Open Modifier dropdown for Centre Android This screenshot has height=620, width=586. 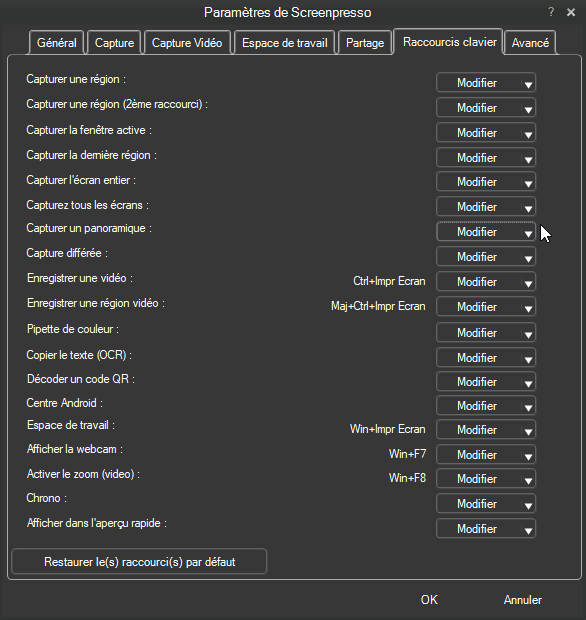486,406
